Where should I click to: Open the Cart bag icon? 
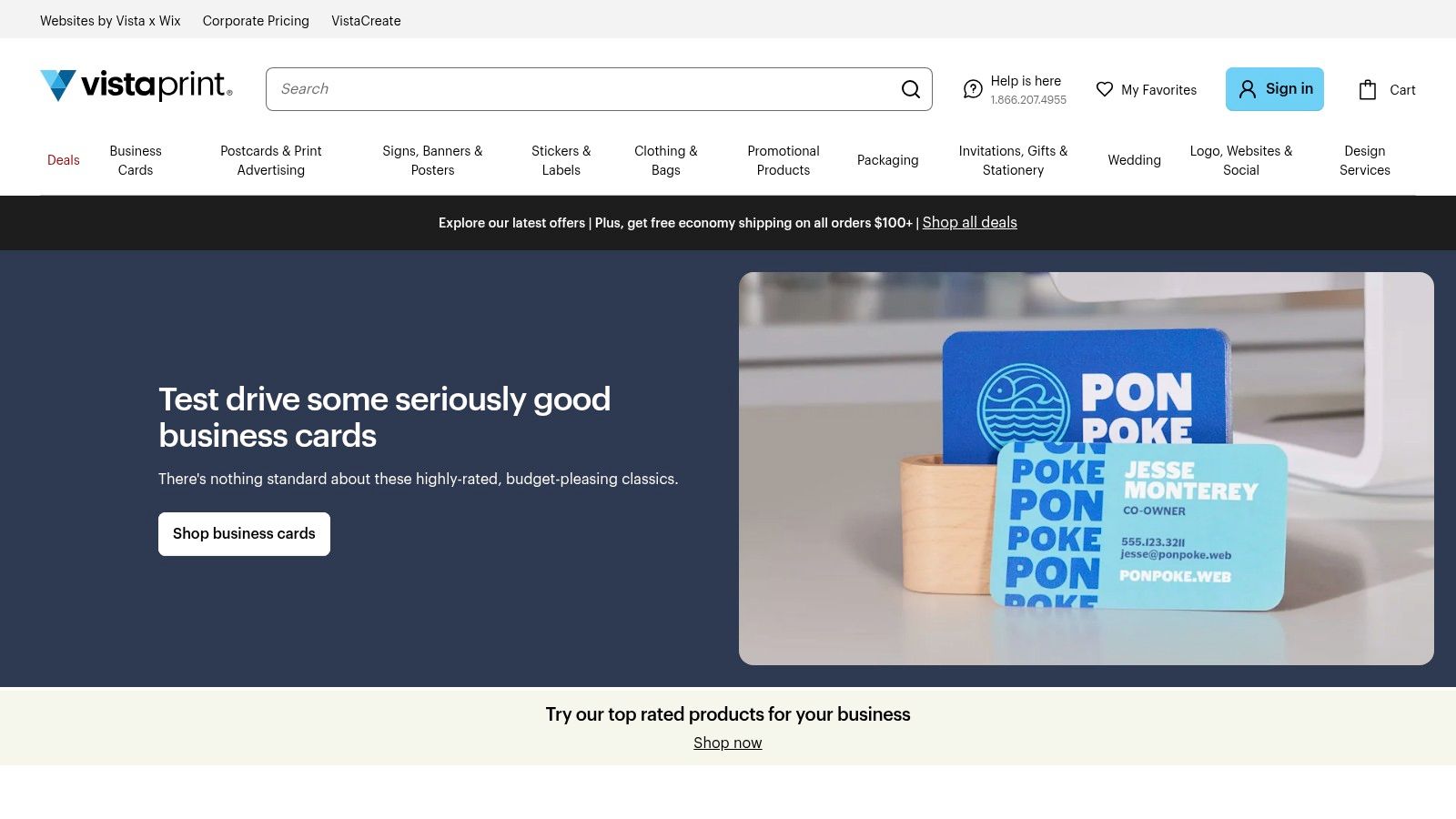pos(1368,89)
